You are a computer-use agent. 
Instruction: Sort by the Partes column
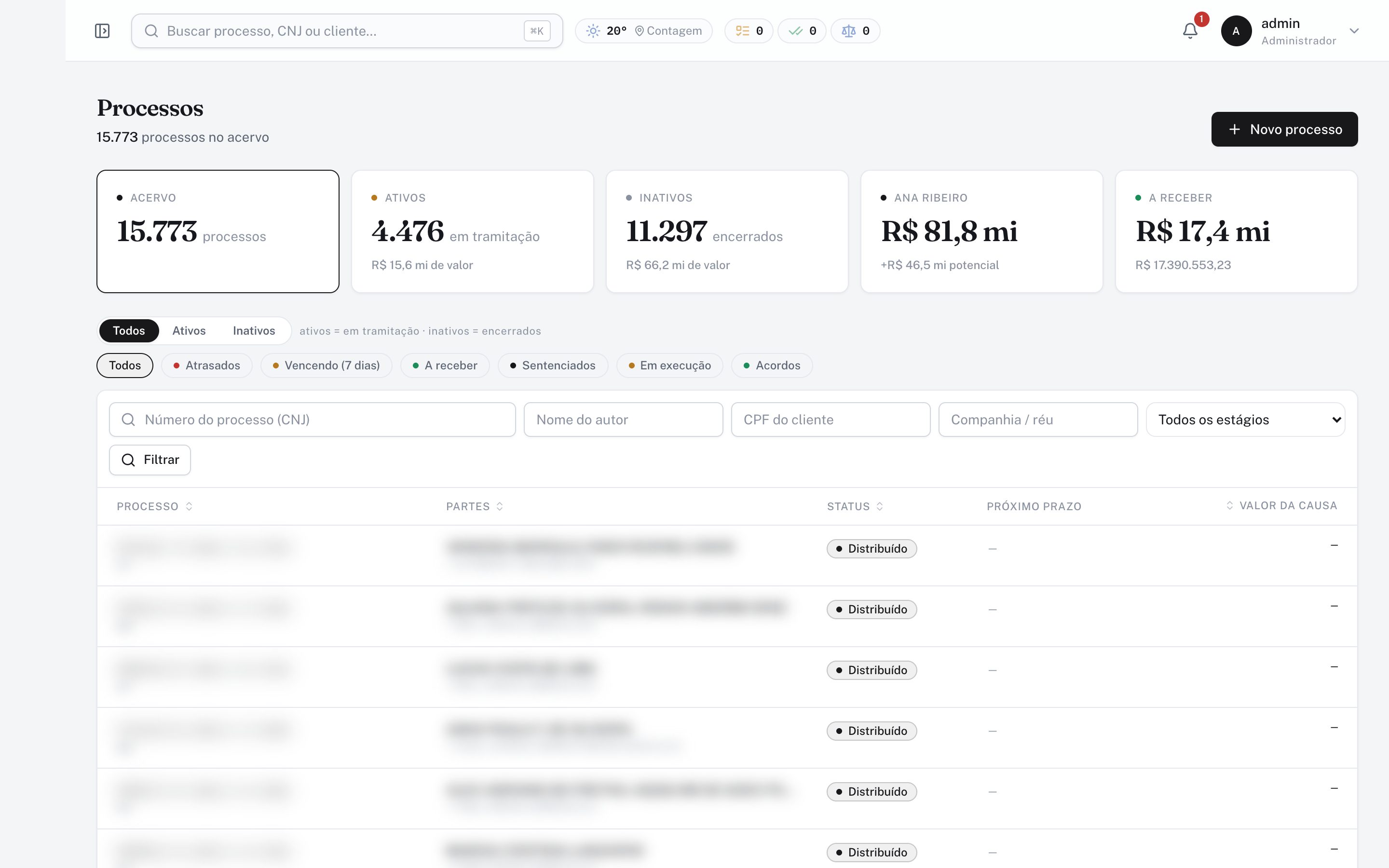point(475,506)
